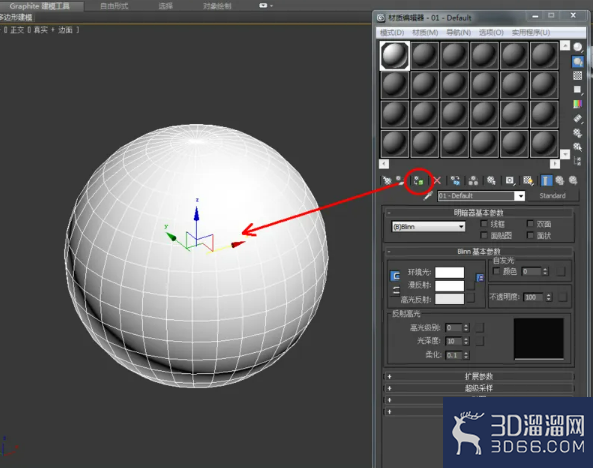Viewport: 593px width, 468px height.
Task: Click Assign Material to Selection icon
Action: (x=418, y=181)
